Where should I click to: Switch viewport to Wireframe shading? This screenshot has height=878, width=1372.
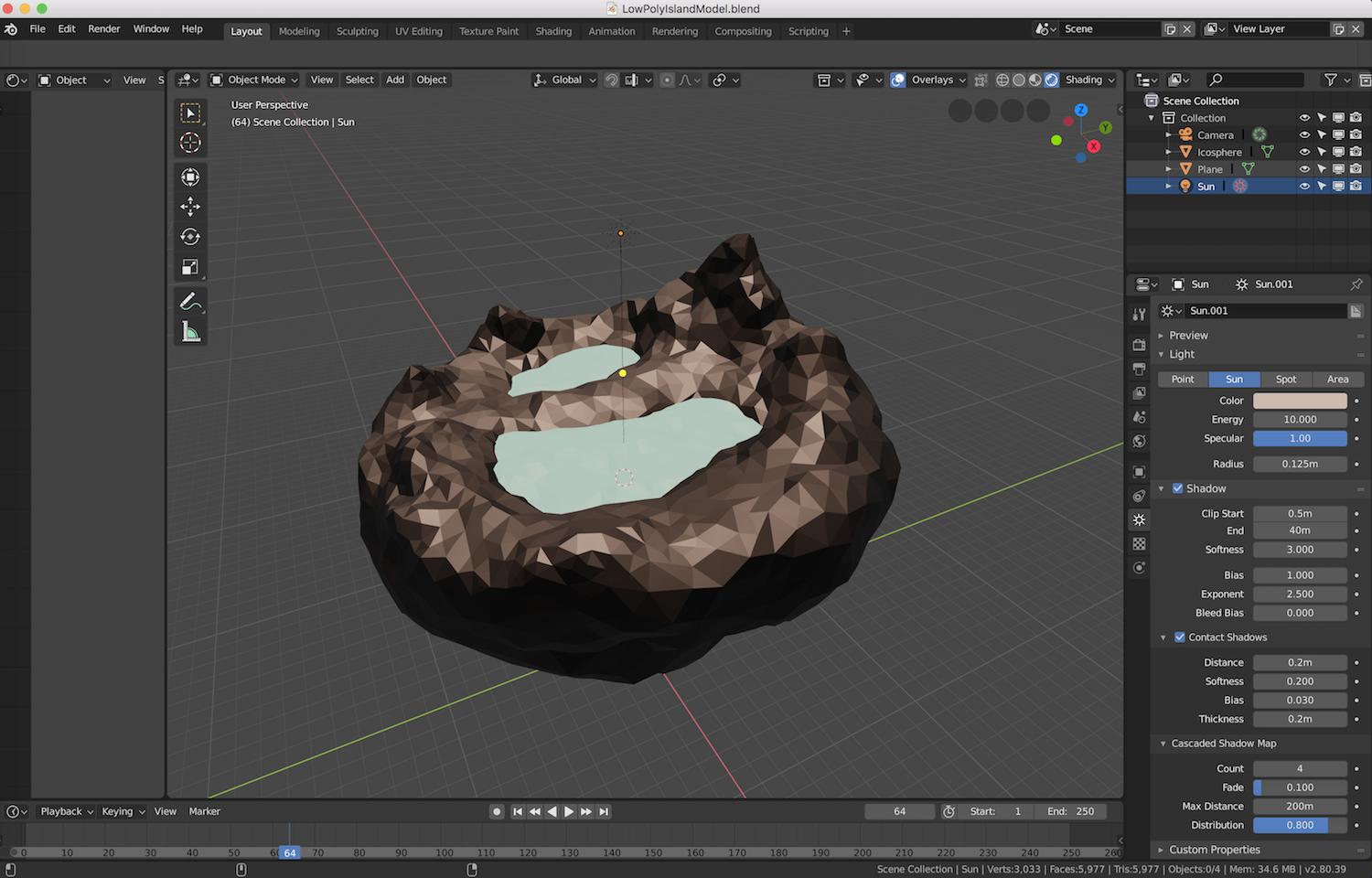1002,80
